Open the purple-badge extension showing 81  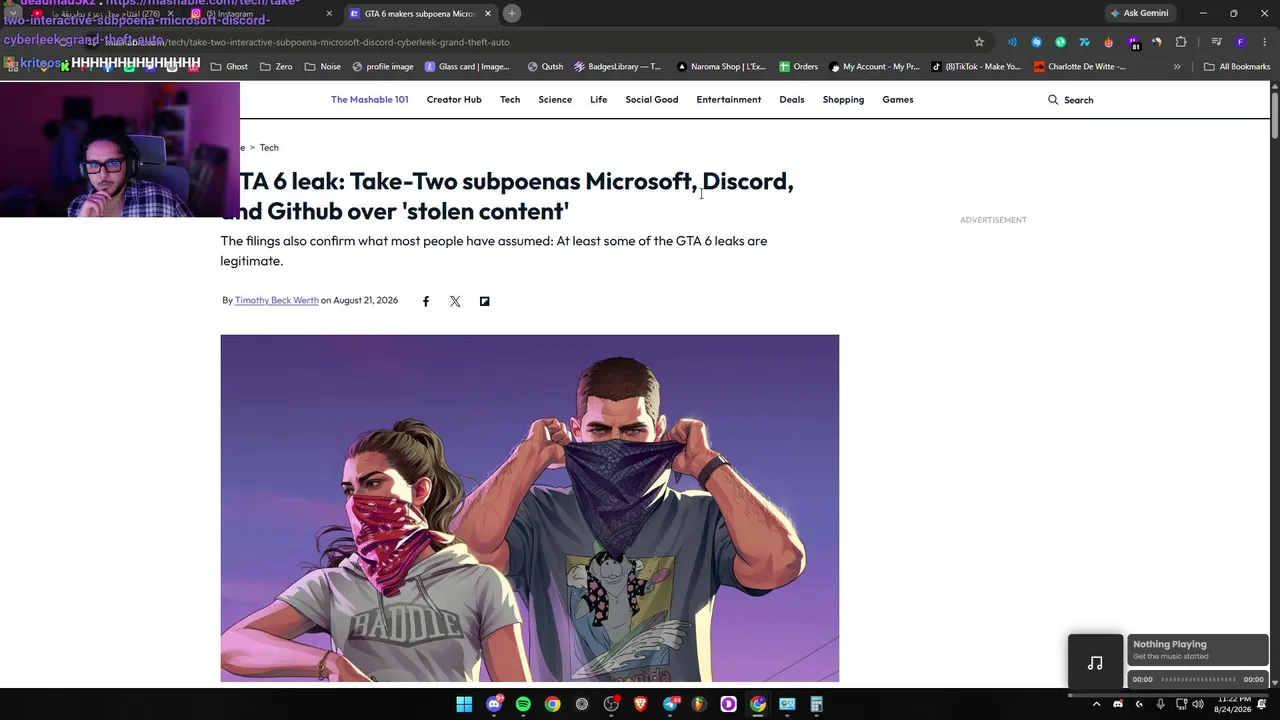tap(1133, 42)
